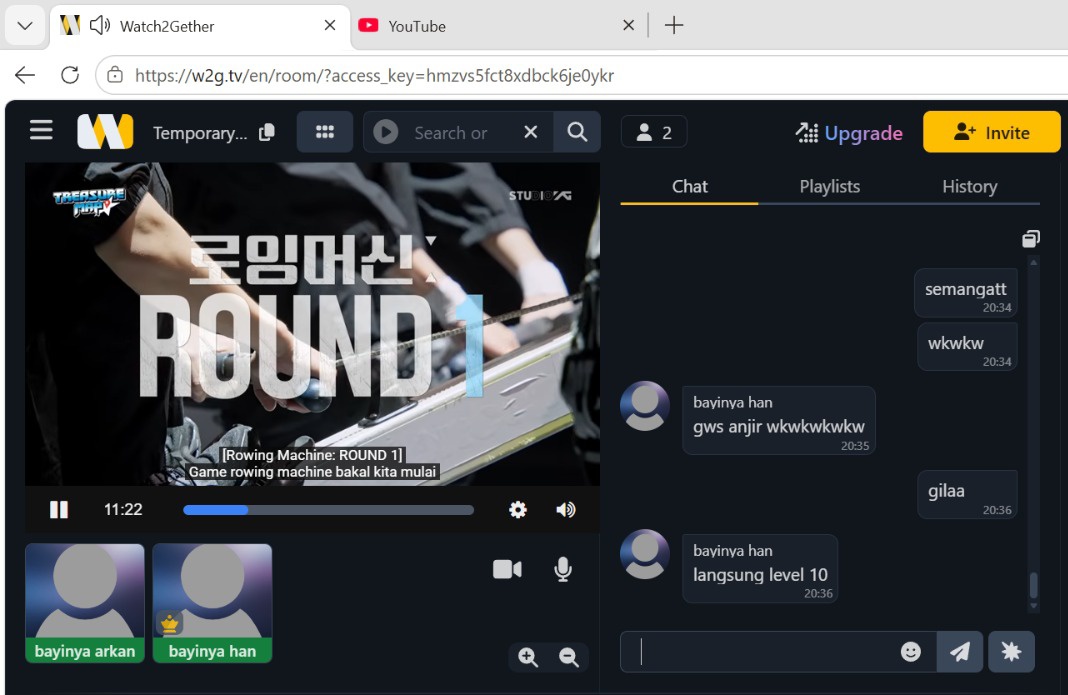Open the emoji picker

911,651
